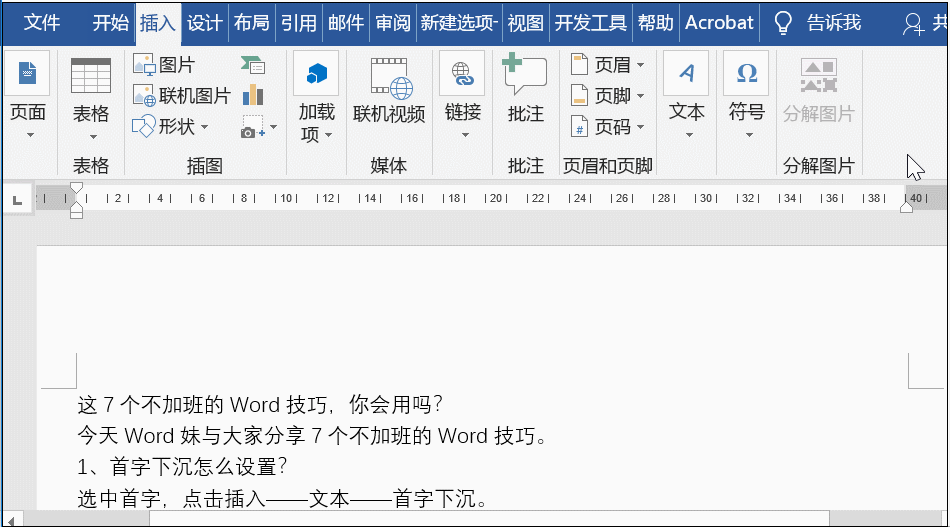Expand the 形状 shapes dropdown arrow
This screenshot has height=527, width=950.
click(204, 127)
